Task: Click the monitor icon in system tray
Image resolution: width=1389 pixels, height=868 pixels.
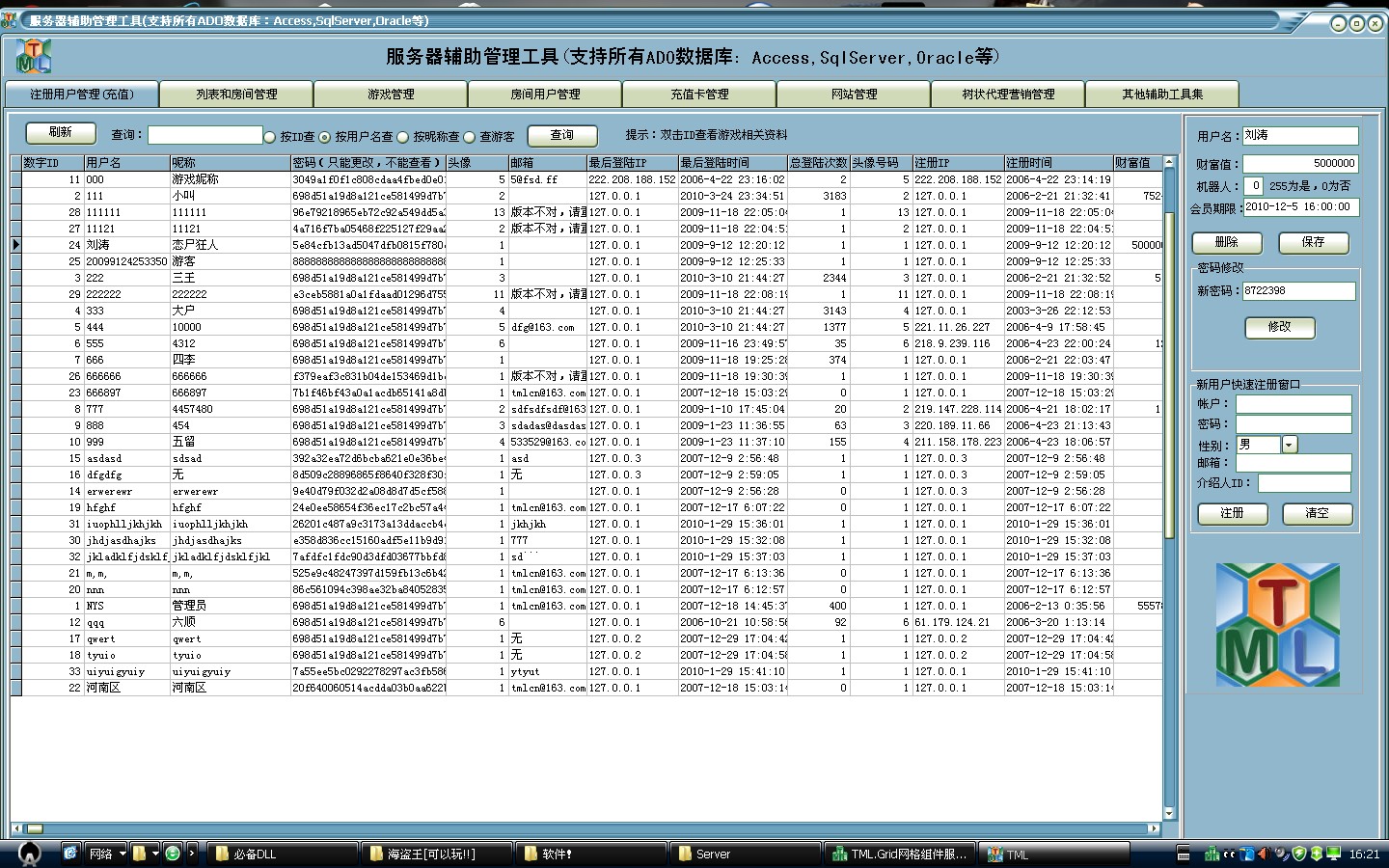Action: [1334, 854]
